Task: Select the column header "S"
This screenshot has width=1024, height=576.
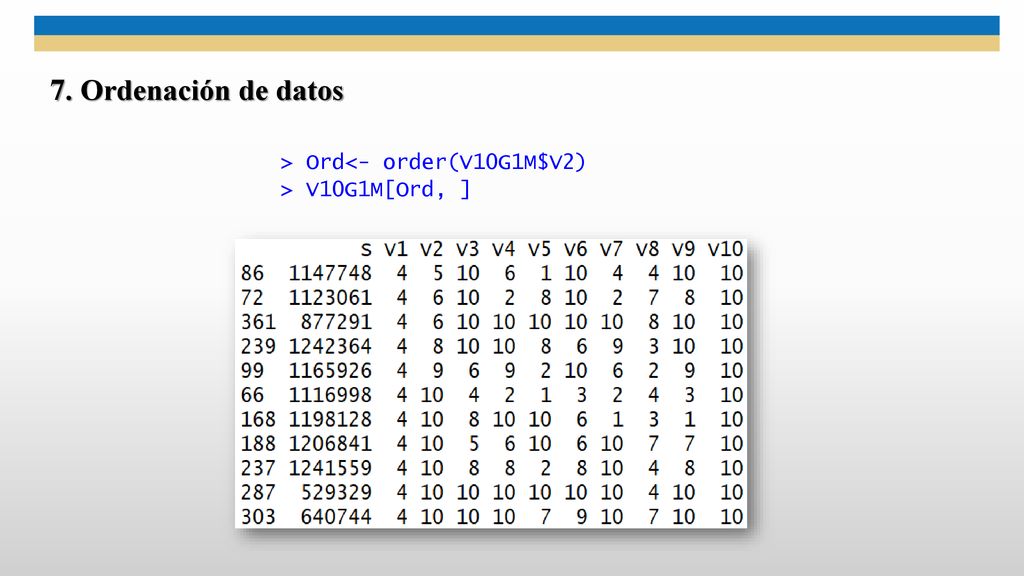Action: tap(366, 249)
